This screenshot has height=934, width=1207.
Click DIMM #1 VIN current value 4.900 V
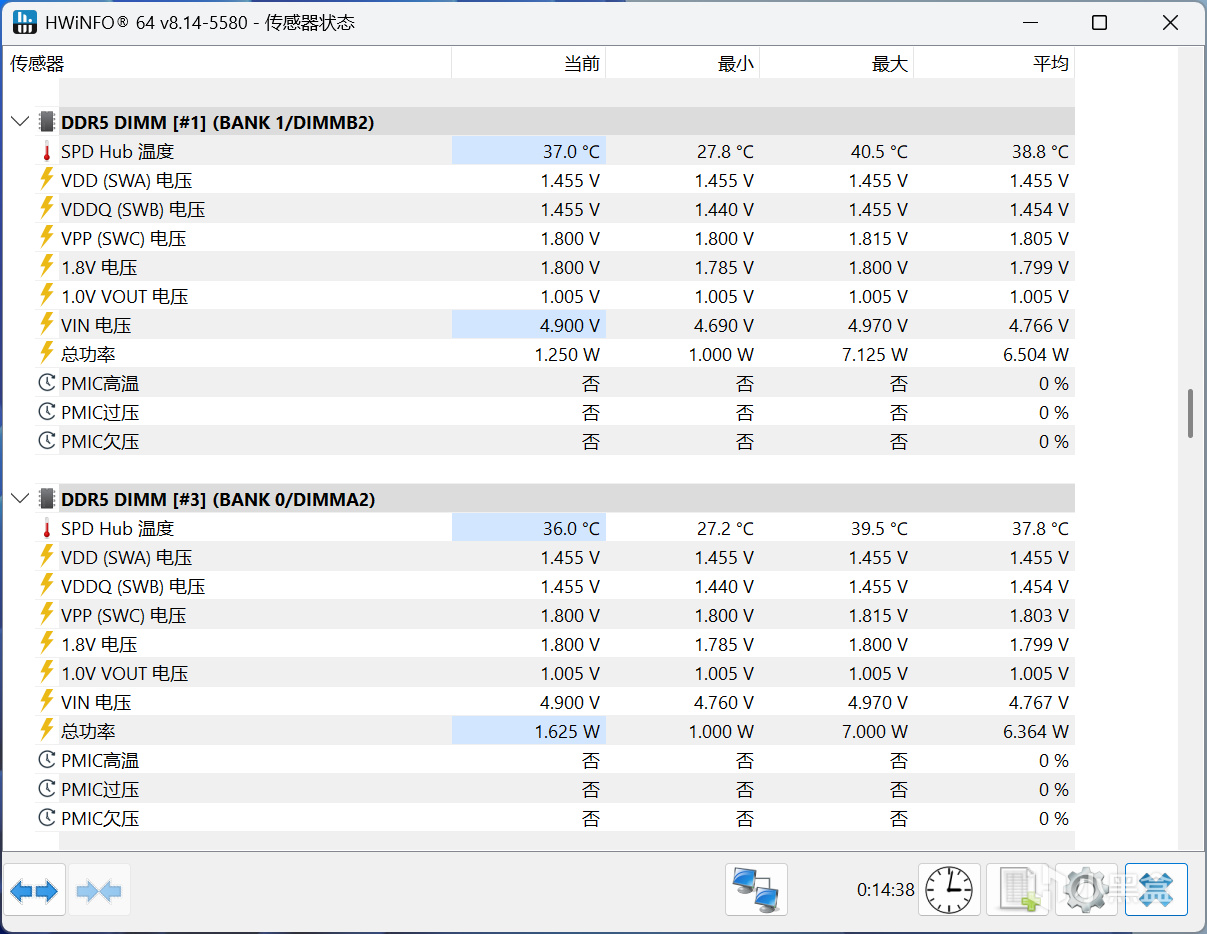[570, 325]
